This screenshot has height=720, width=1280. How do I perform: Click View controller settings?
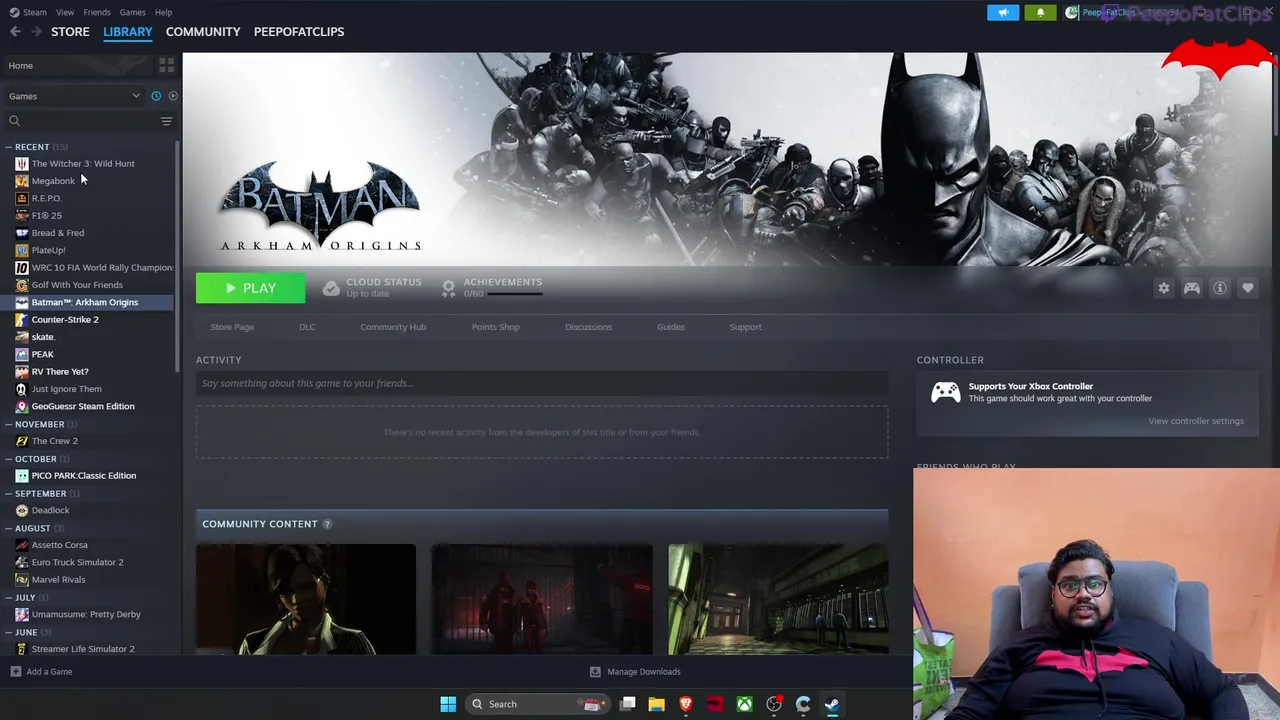click(x=1196, y=421)
